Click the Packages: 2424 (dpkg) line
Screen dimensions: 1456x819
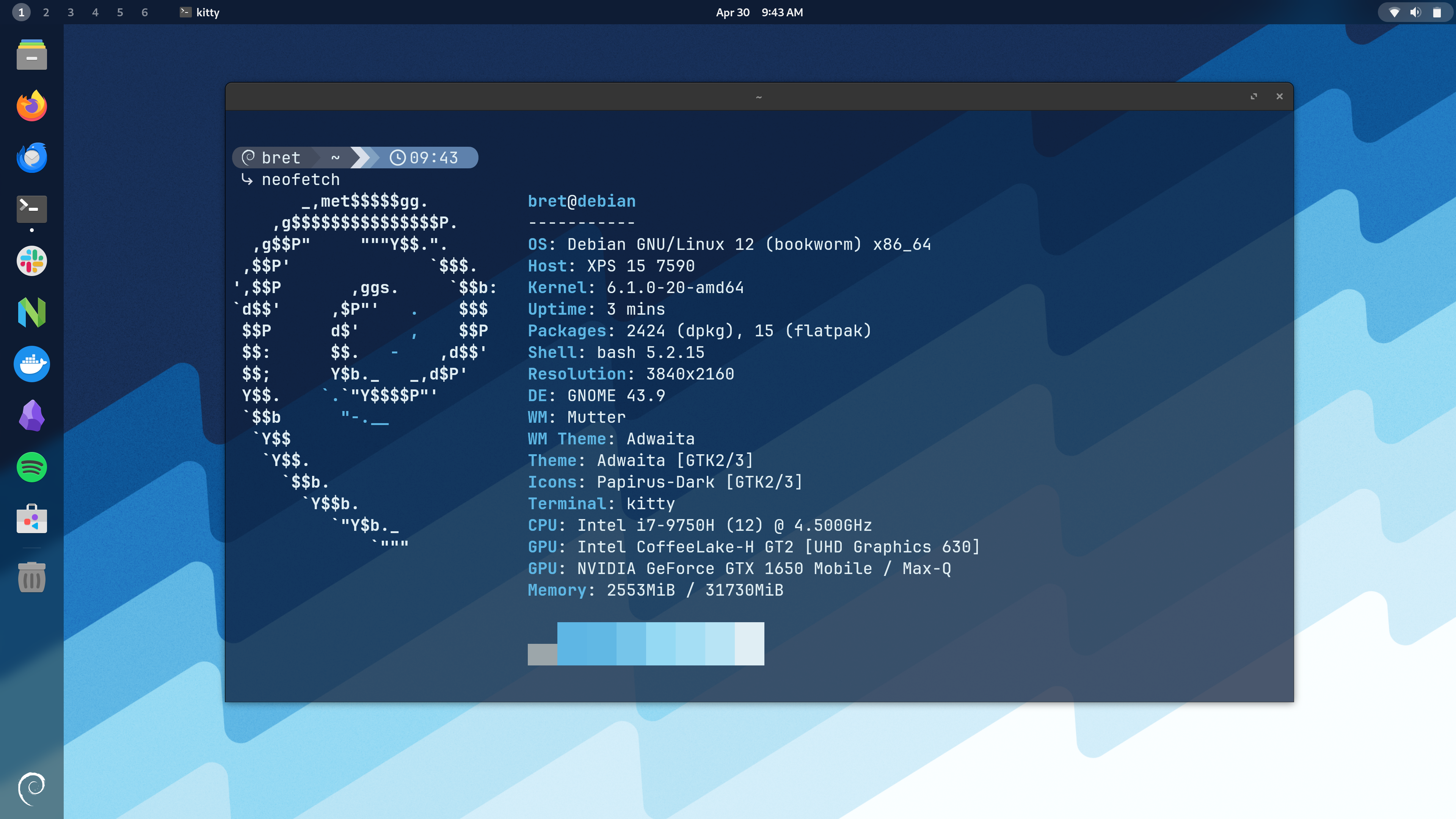tap(700, 331)
